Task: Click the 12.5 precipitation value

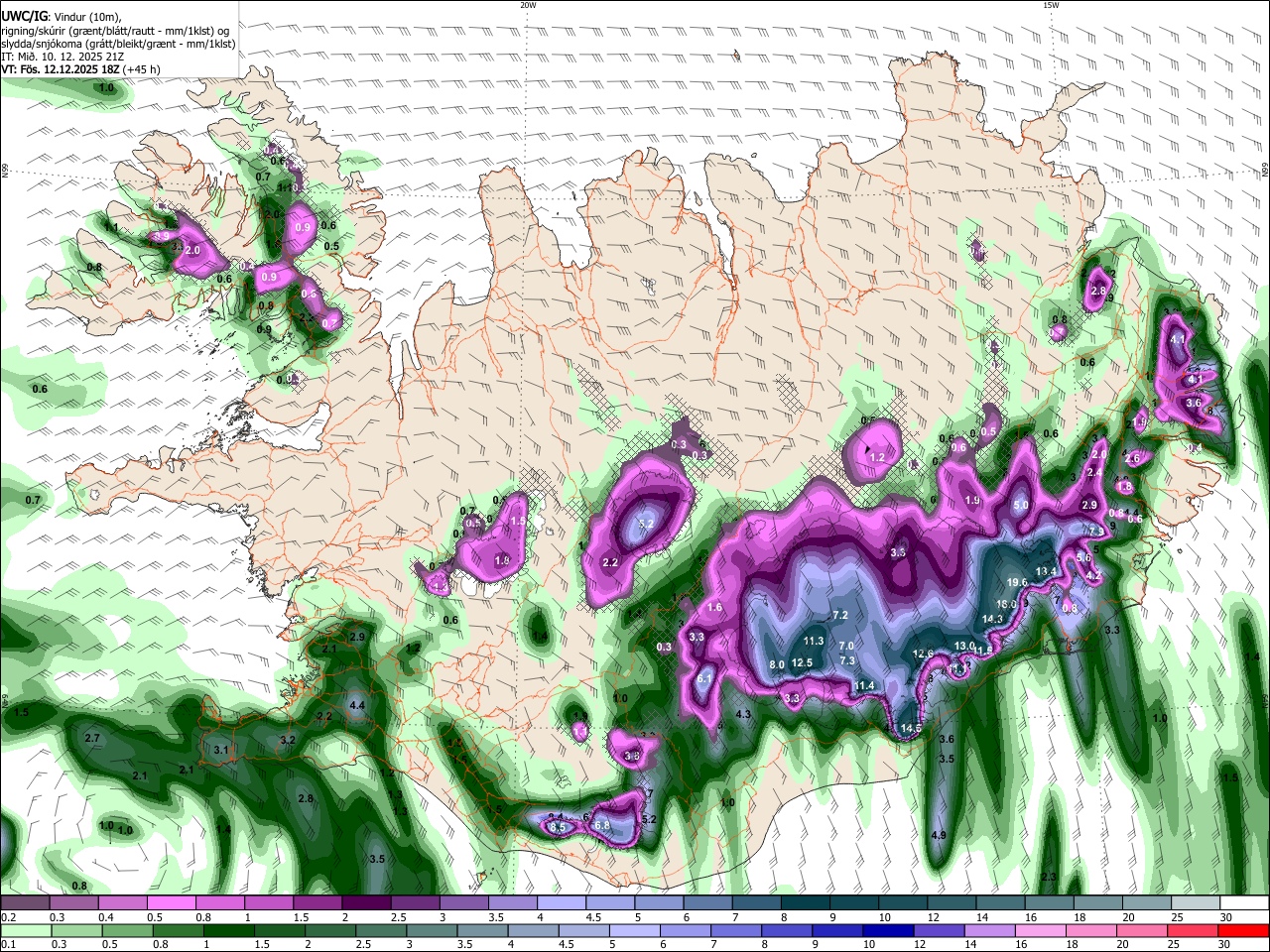Action: [x=802, y=662]
